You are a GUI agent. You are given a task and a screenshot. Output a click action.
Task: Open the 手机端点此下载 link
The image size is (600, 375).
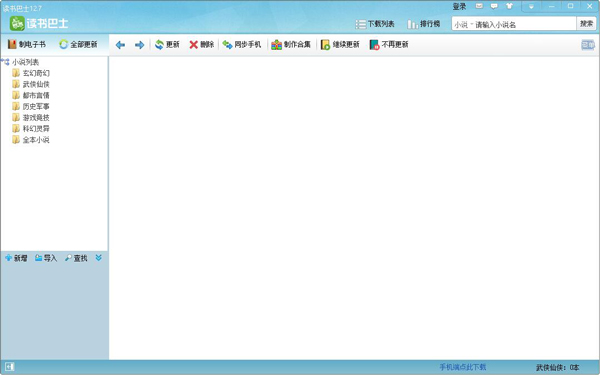(x=463, y=367)
